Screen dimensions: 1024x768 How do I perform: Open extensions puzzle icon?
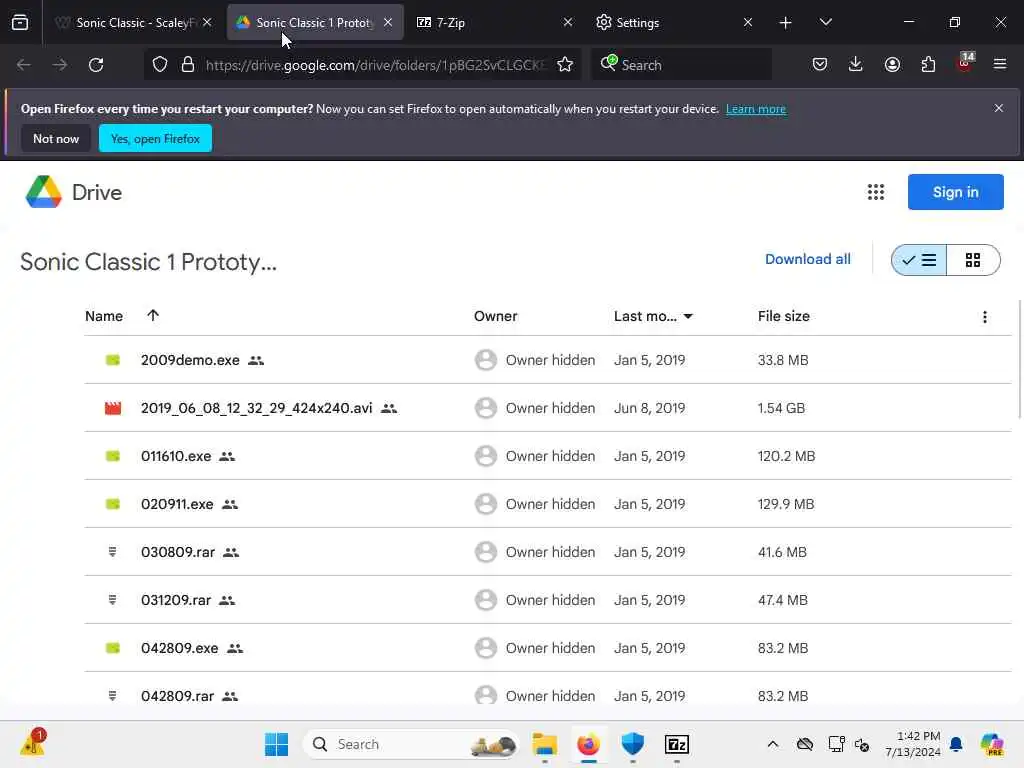[928, 65]
